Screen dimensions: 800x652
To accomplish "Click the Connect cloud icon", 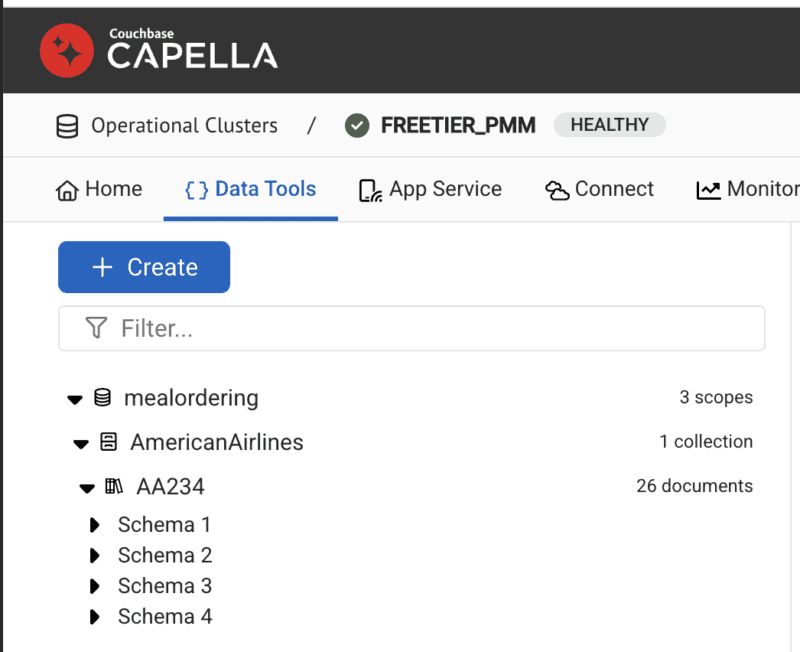I will tap(557, 190).
